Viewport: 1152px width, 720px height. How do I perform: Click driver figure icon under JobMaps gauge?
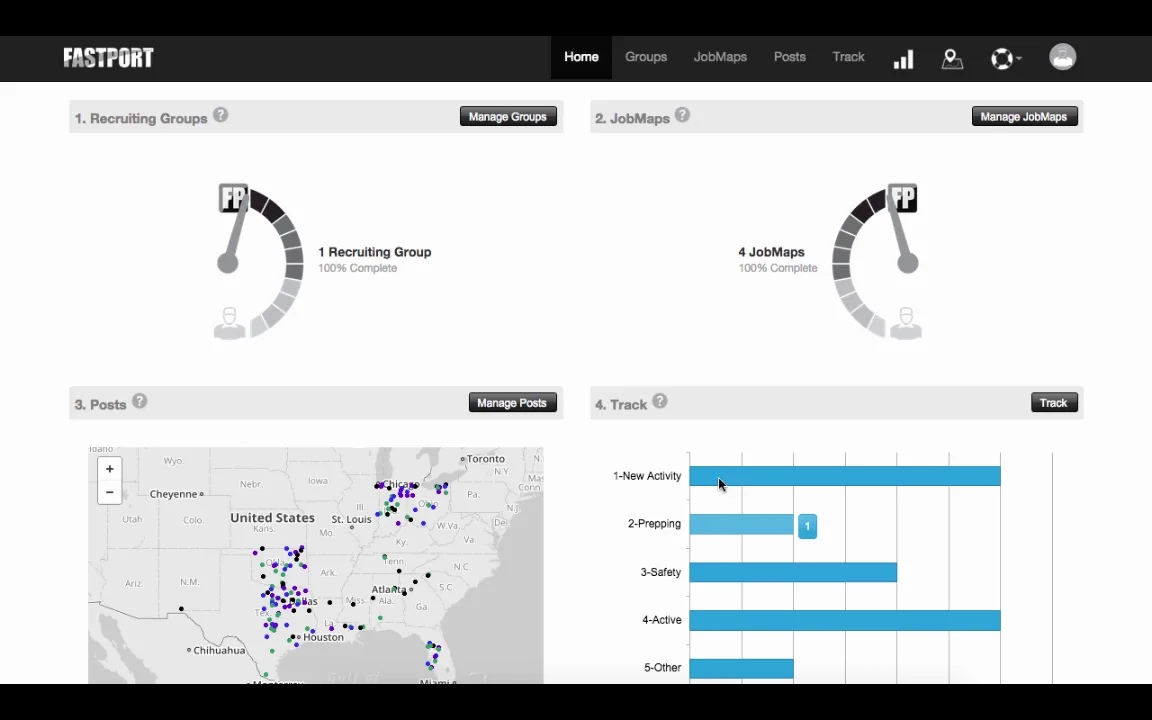(906, 323)
